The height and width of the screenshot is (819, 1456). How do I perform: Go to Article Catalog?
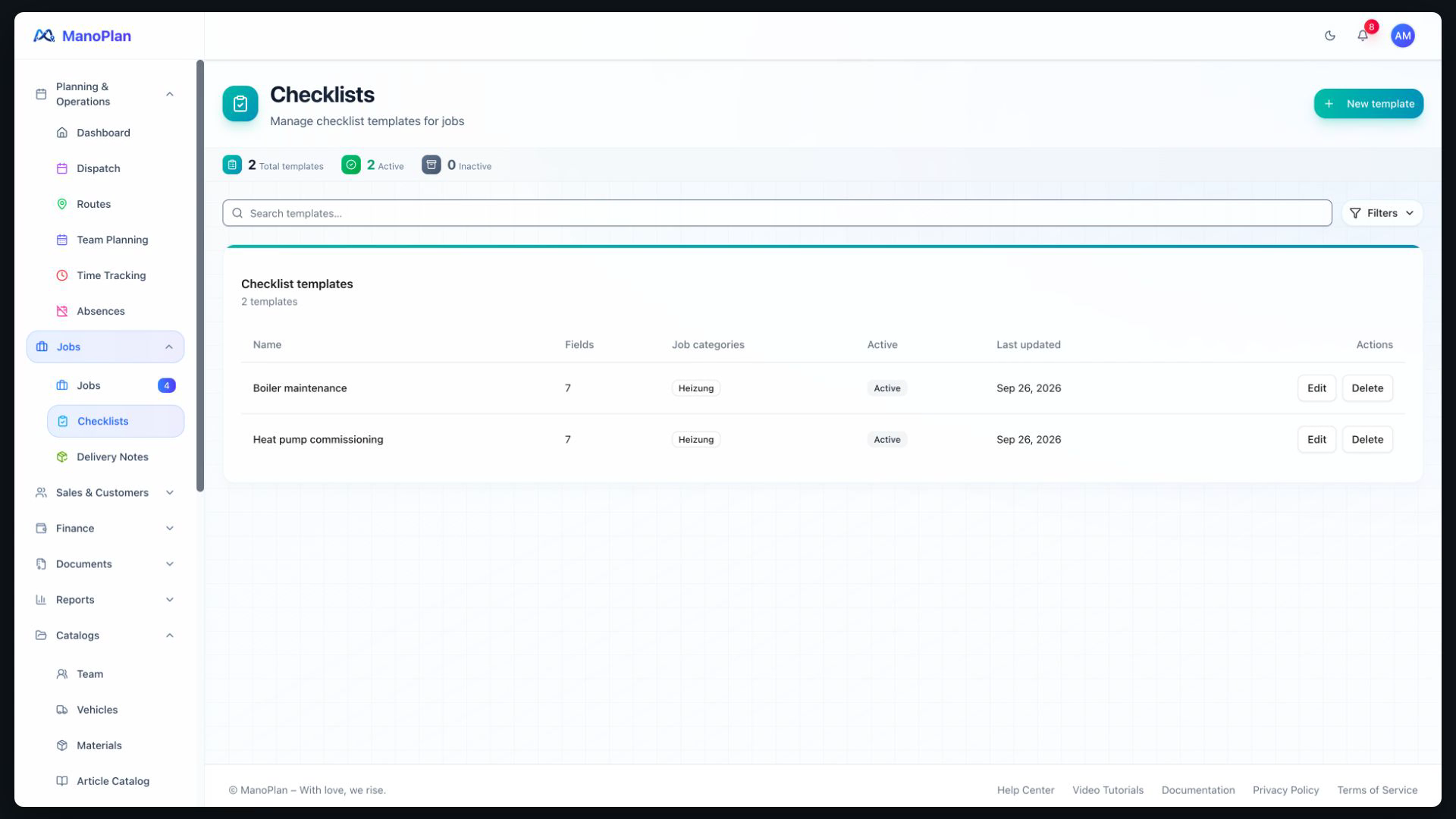tap(115, 781)
